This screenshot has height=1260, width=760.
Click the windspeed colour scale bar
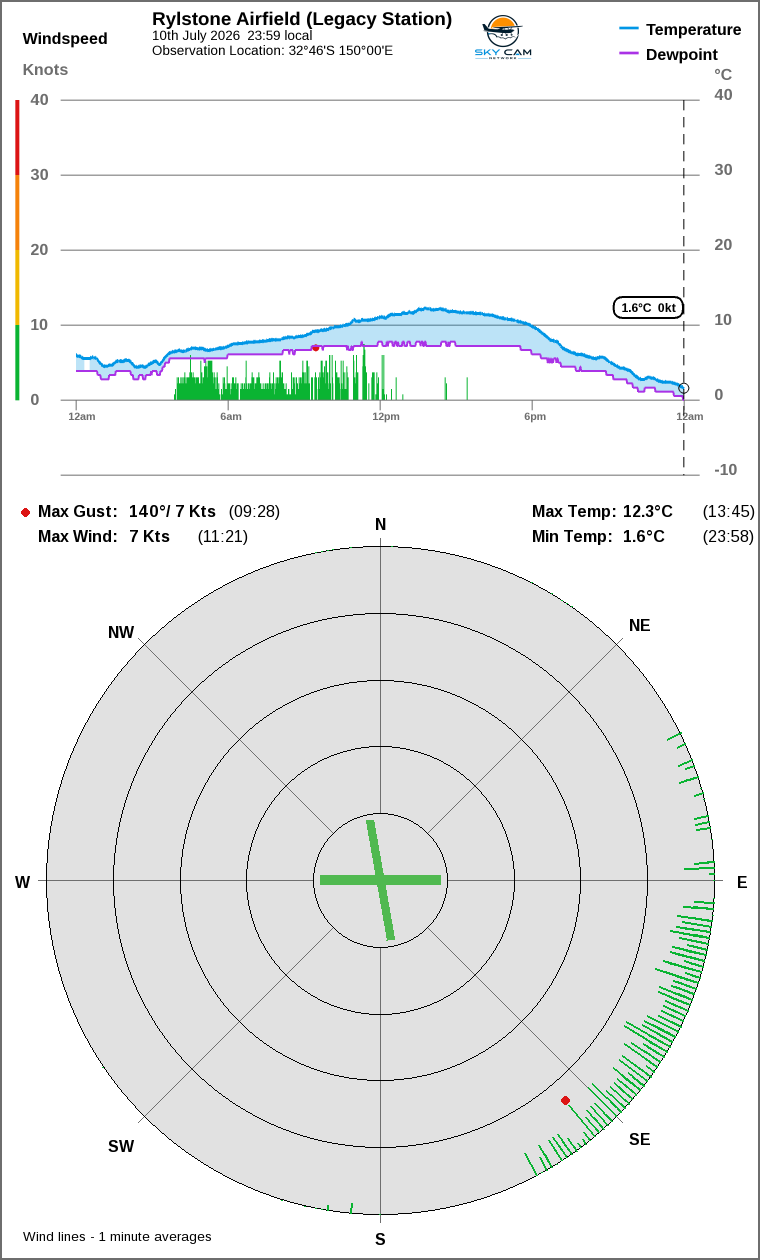click(x=17, y=250)
